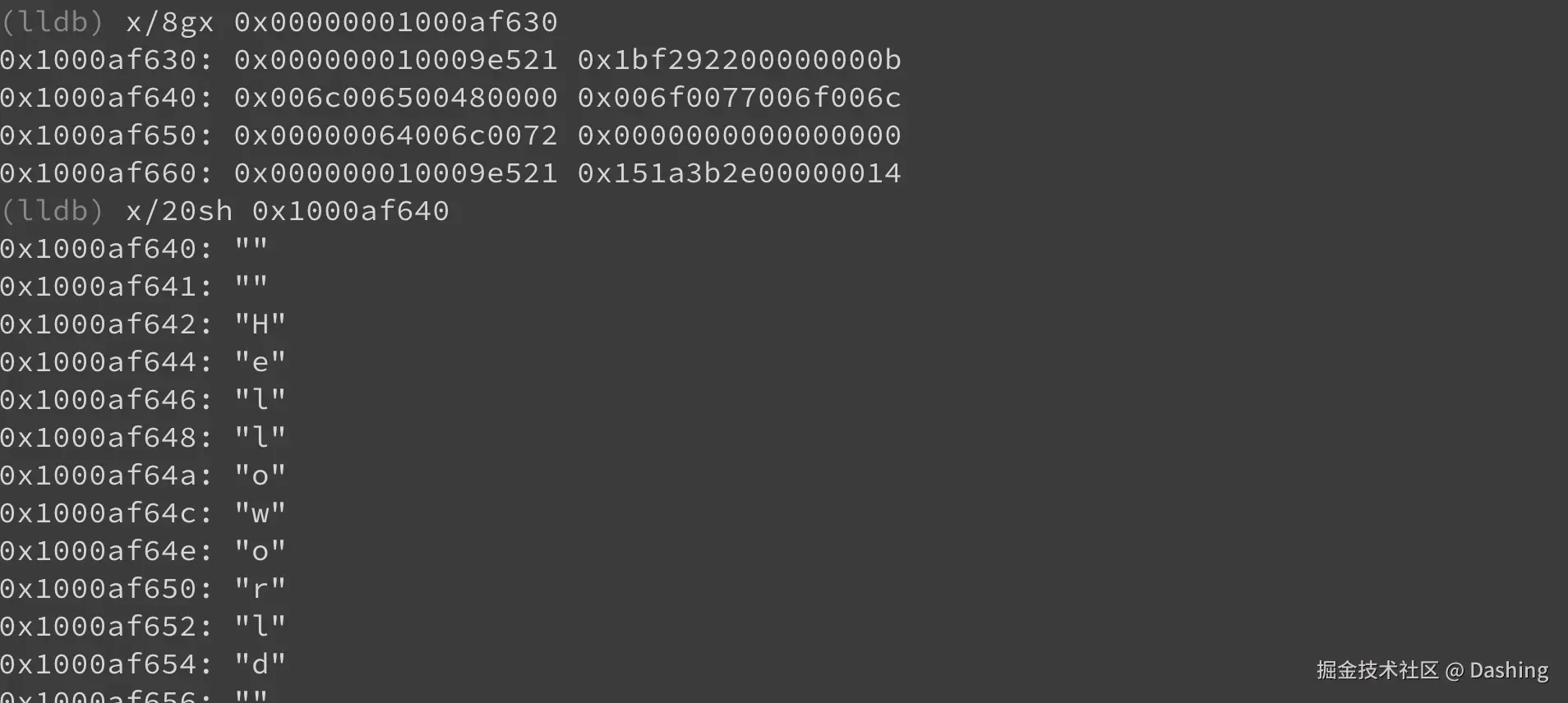Image resolution: width=1568 pixels, height=703 pixels.
Task: Click the x/8gx memory read command
Action: (341, 22)
